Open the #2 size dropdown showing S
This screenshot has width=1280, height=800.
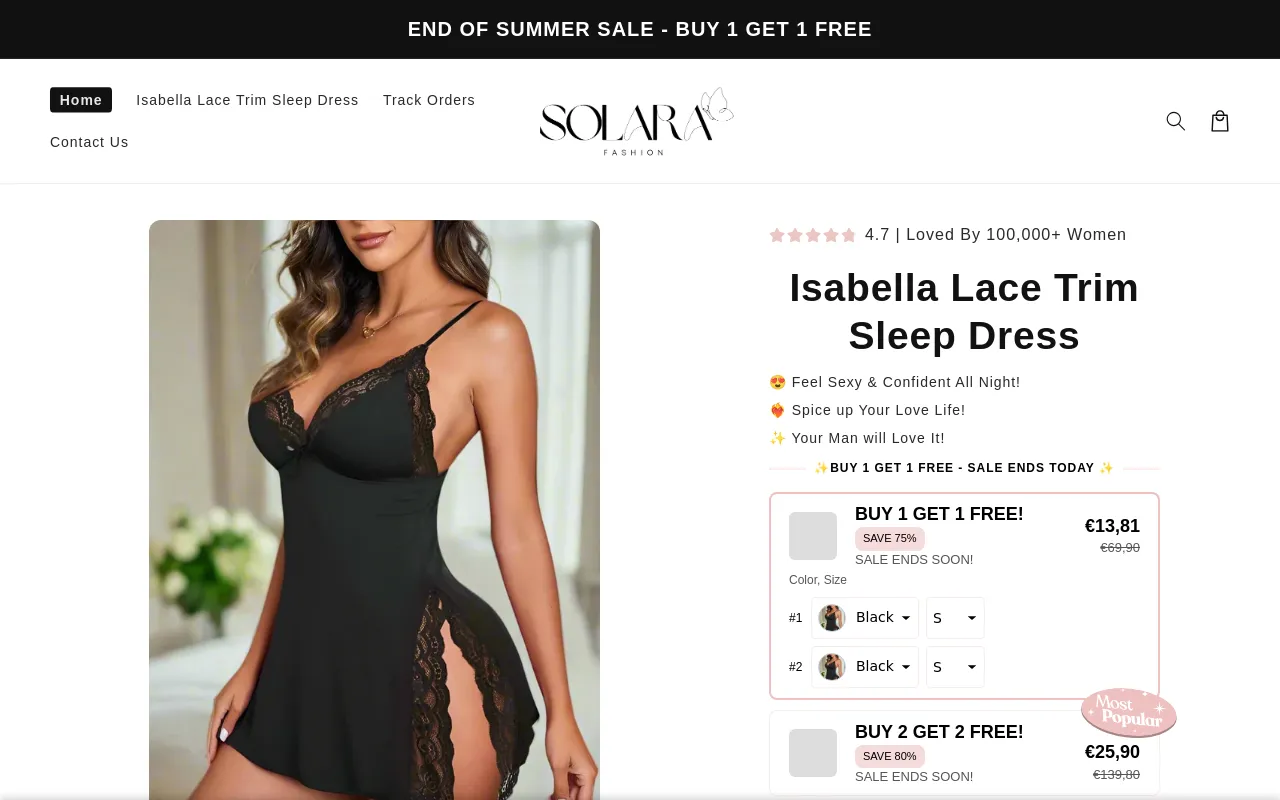pos(955,667)
